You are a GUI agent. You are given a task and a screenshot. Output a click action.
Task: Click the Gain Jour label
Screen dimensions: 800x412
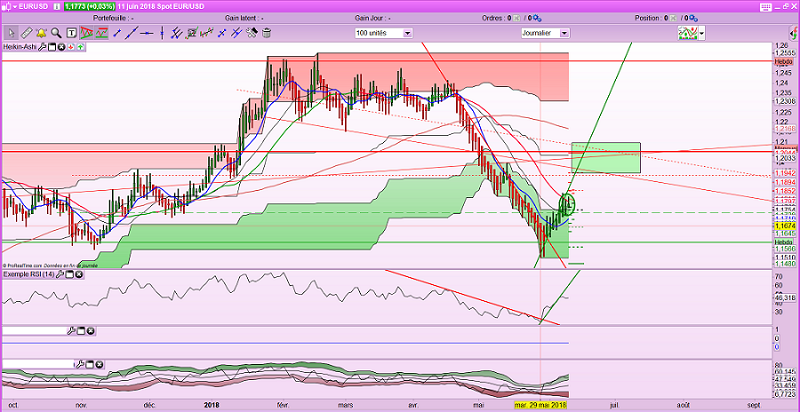[373, 18]
